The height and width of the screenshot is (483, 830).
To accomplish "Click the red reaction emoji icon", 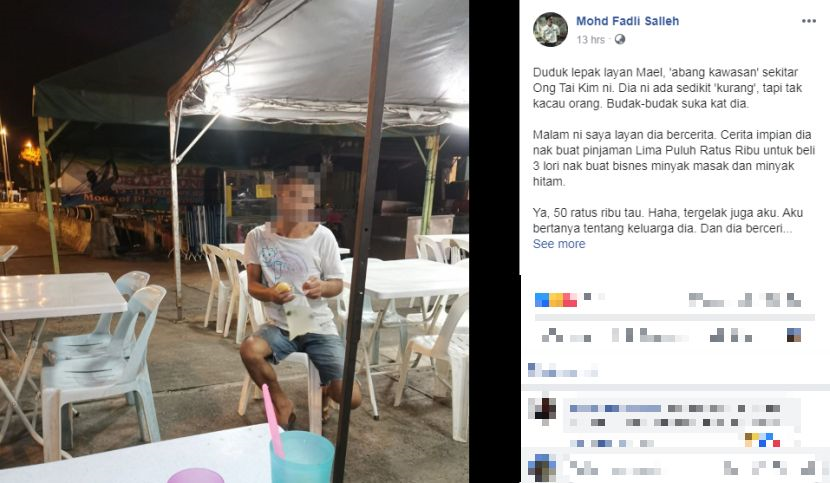I will [x=570, y=300].
